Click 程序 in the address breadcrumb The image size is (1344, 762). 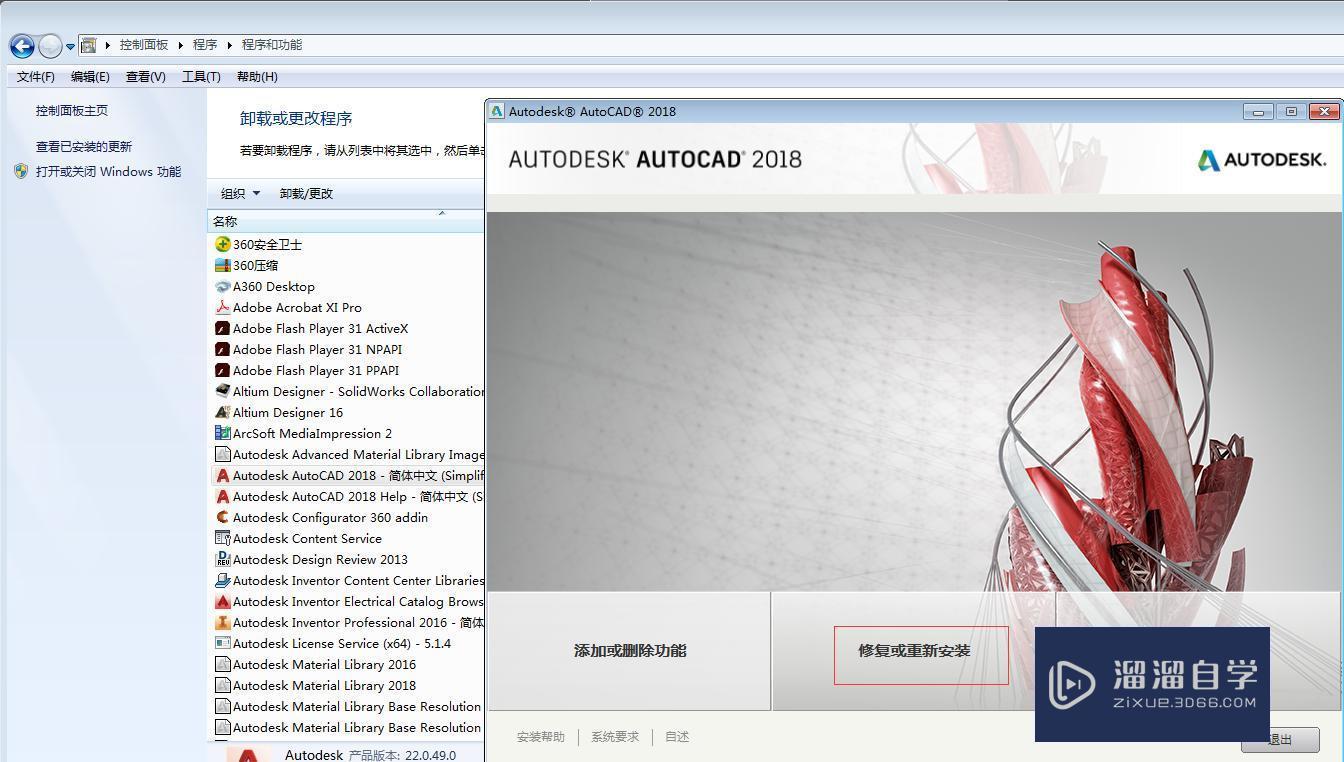click(205, 45)
